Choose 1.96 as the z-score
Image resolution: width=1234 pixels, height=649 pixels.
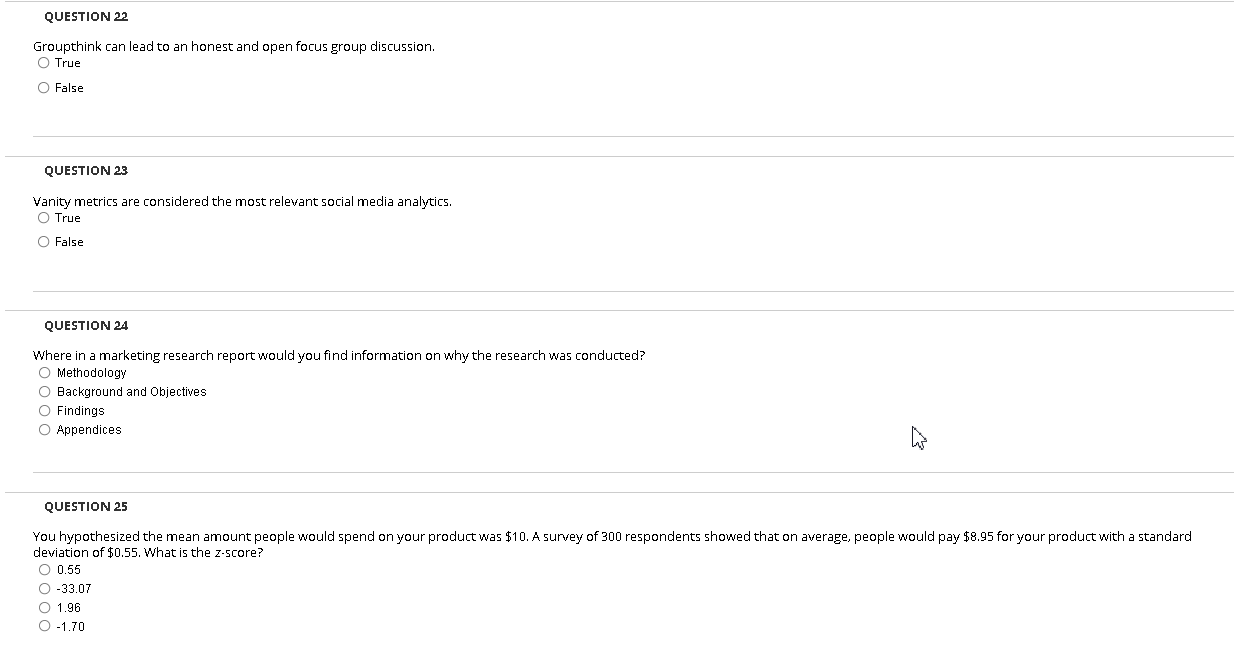[x=44, y=607]
